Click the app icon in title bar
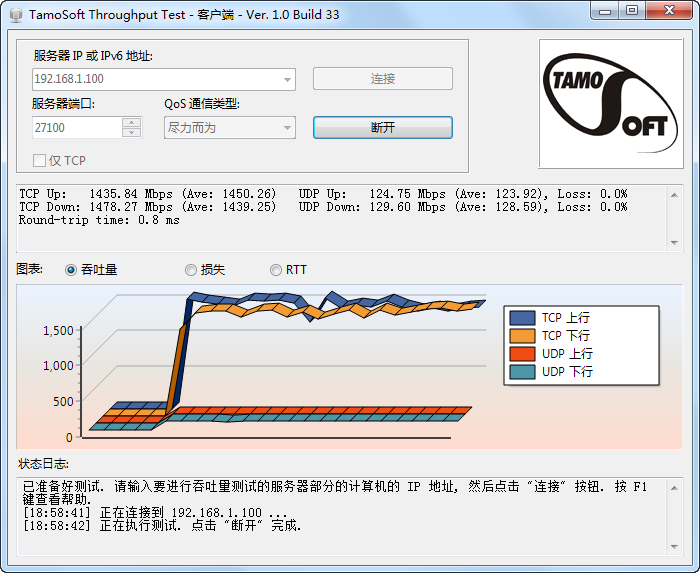The width and height of the screenshot is (700, 573). point(15,14)
